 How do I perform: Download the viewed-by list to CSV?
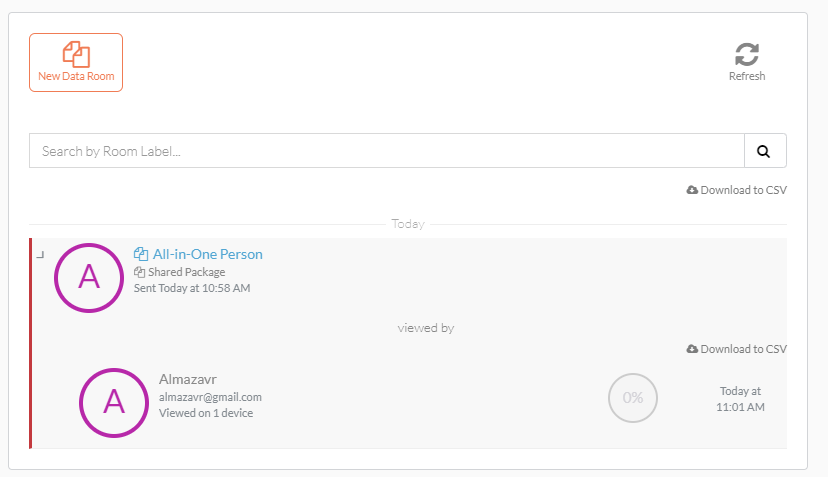(x=737, y=349)
